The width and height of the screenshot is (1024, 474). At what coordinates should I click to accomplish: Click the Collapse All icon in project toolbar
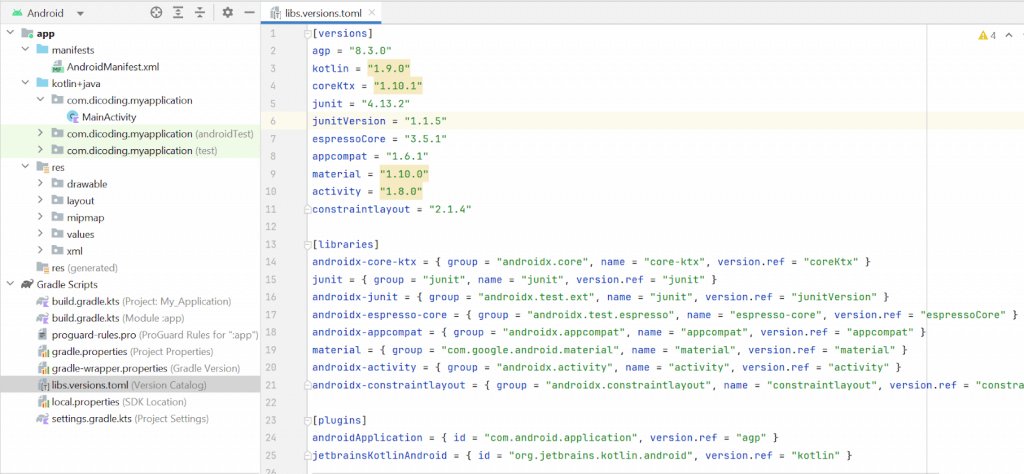click(x=200, y=12)
